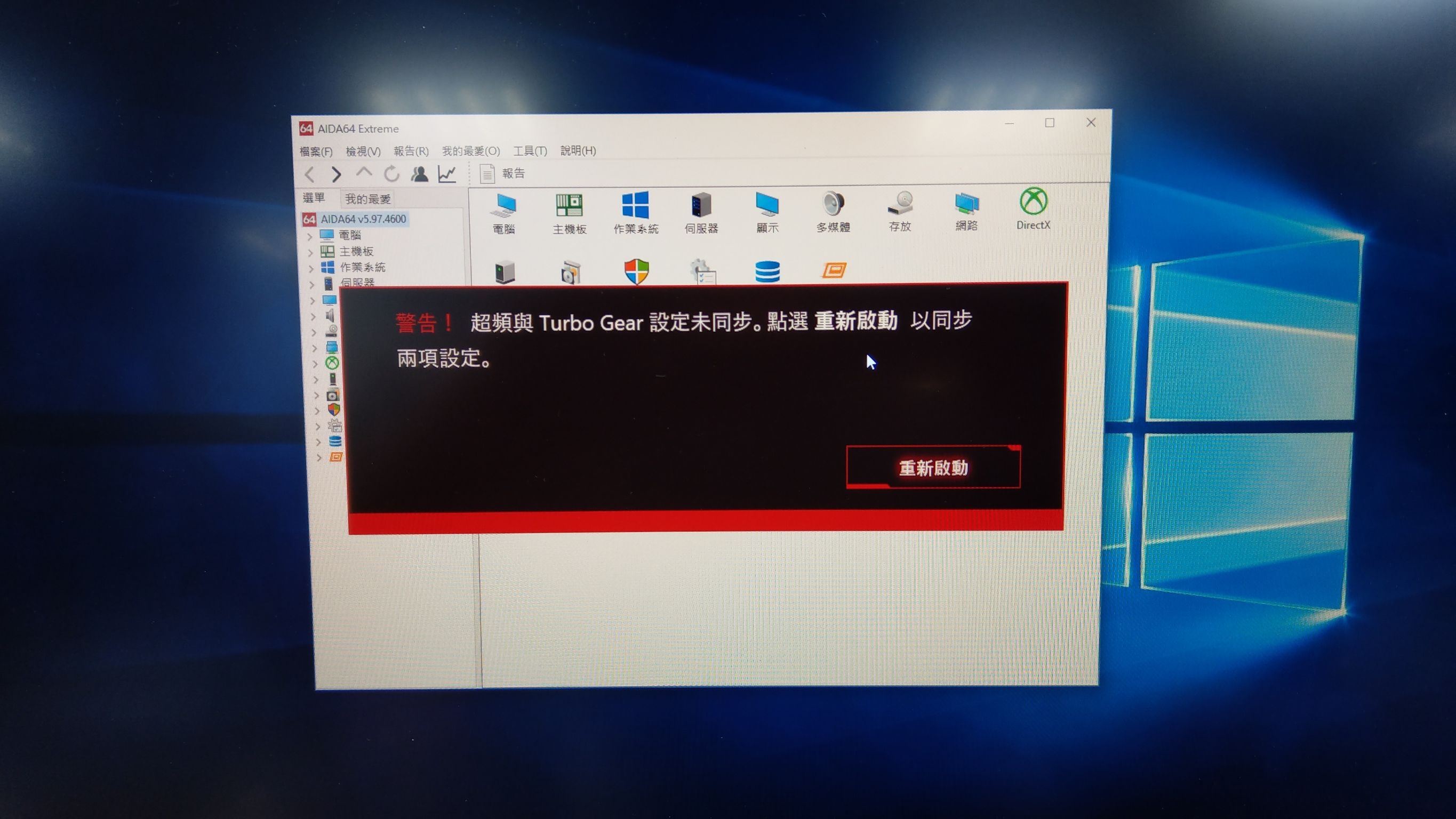Go back using the toolbar back arrow
Viewport: 1456px width, 819px height.
click(309, 175)
